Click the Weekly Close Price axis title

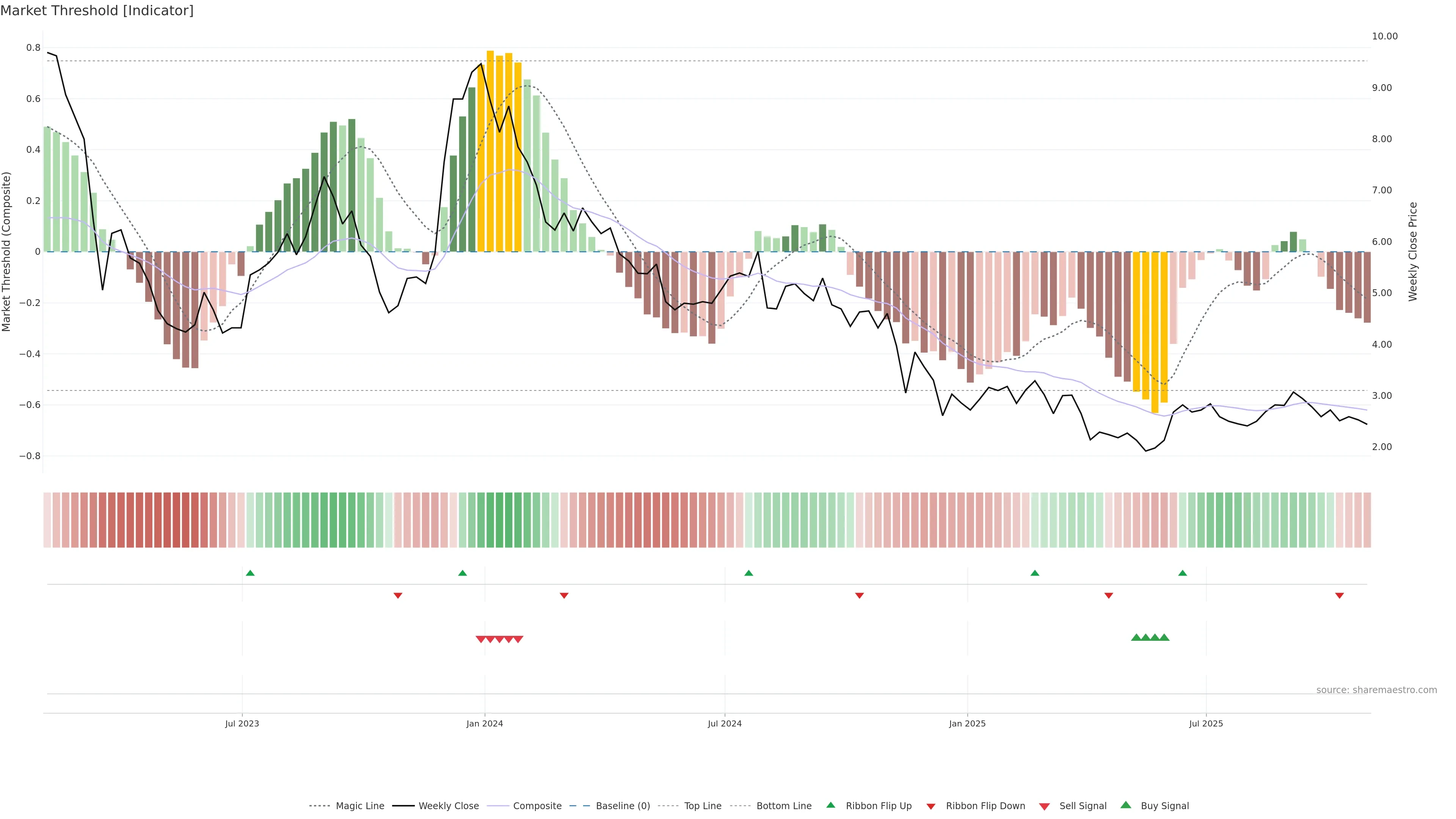click(1412, 251)
